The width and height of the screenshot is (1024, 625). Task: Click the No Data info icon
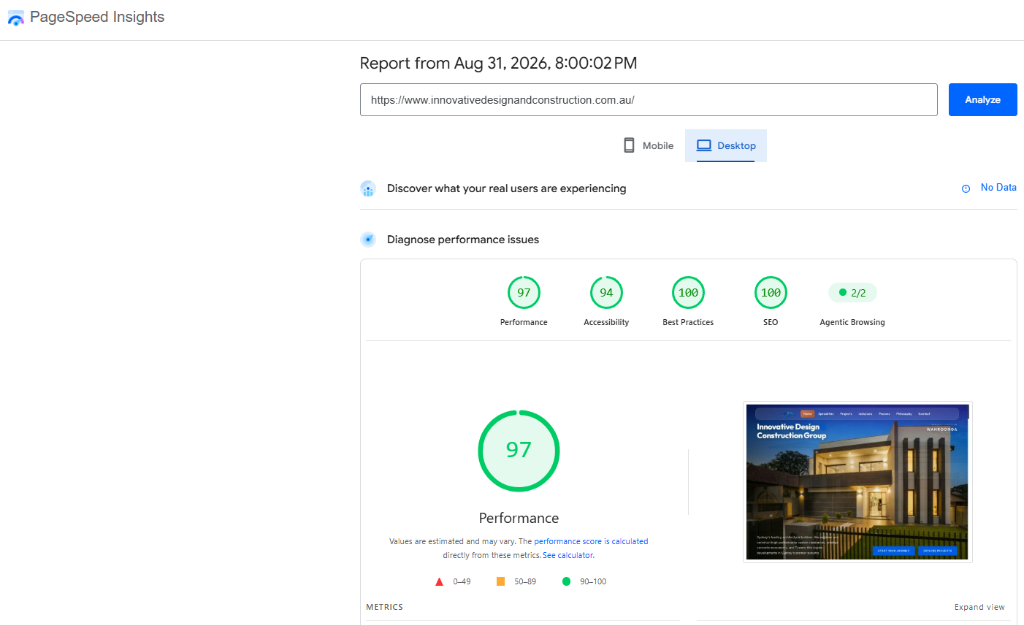pyautogui.click(x=966, y=189)
